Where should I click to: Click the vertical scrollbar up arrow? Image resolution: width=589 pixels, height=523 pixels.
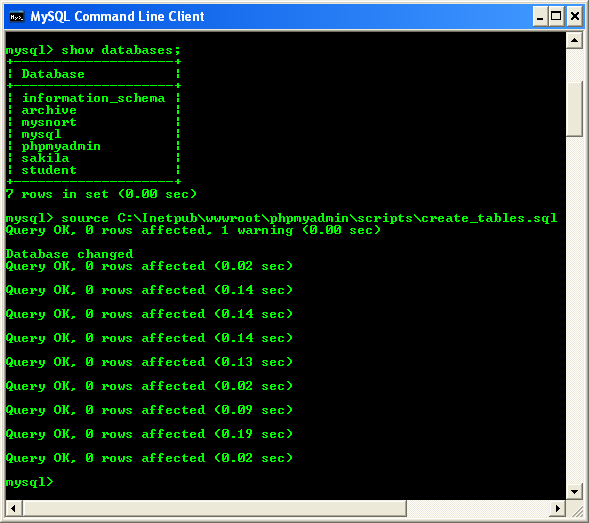[574, 40]
